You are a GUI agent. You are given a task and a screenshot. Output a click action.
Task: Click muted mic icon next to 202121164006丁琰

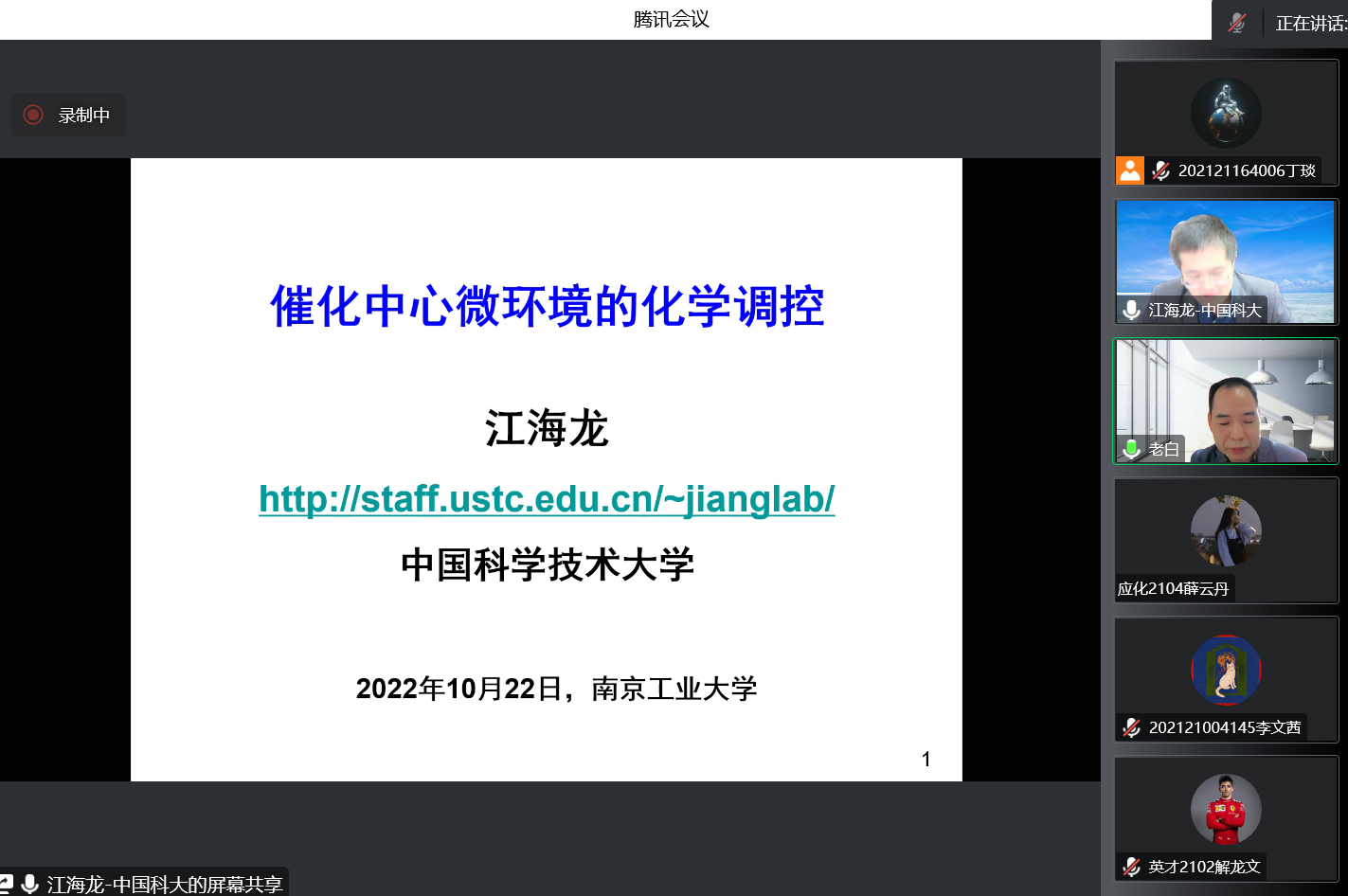(x=1161, y=170)
